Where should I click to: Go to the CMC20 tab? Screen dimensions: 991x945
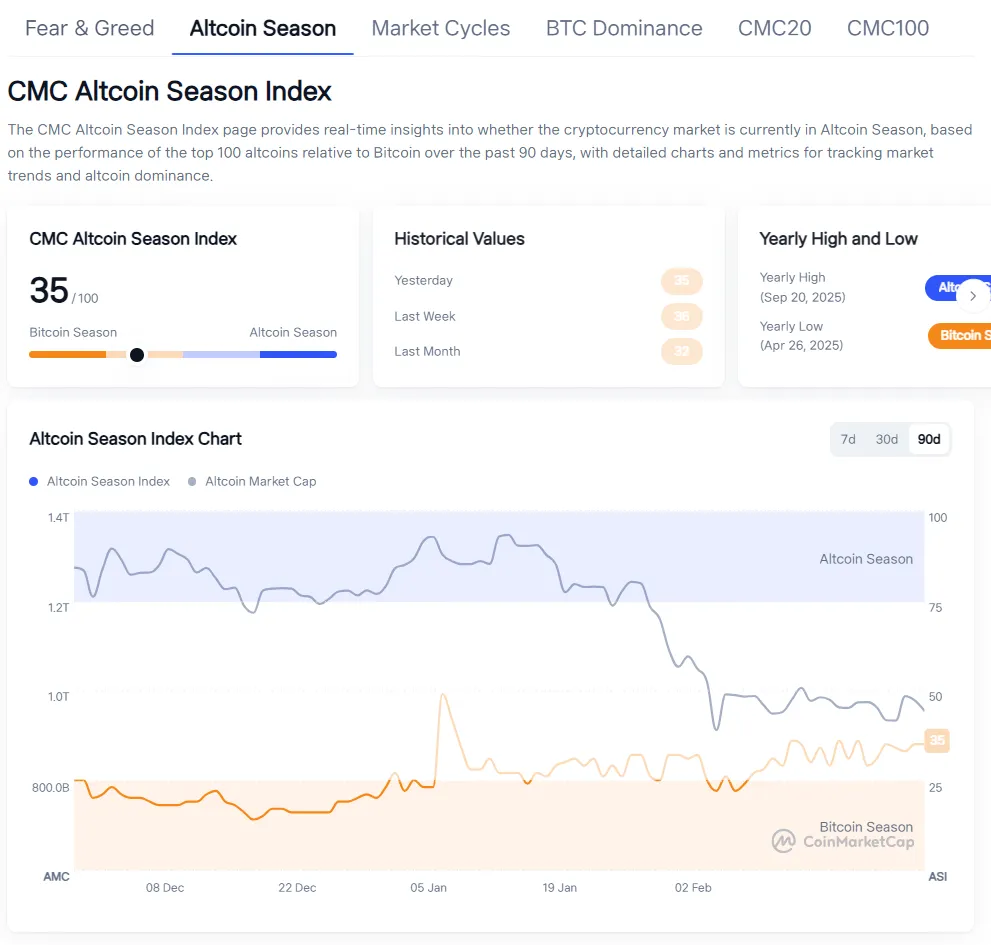point(775,28)
